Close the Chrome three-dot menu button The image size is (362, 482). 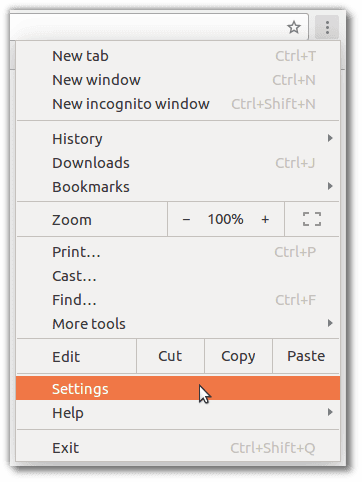[x=327, y=27]
